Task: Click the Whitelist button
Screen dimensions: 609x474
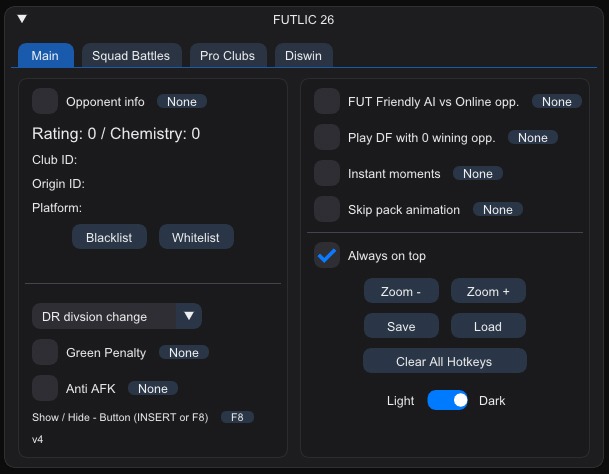Action: click(196, 237)
